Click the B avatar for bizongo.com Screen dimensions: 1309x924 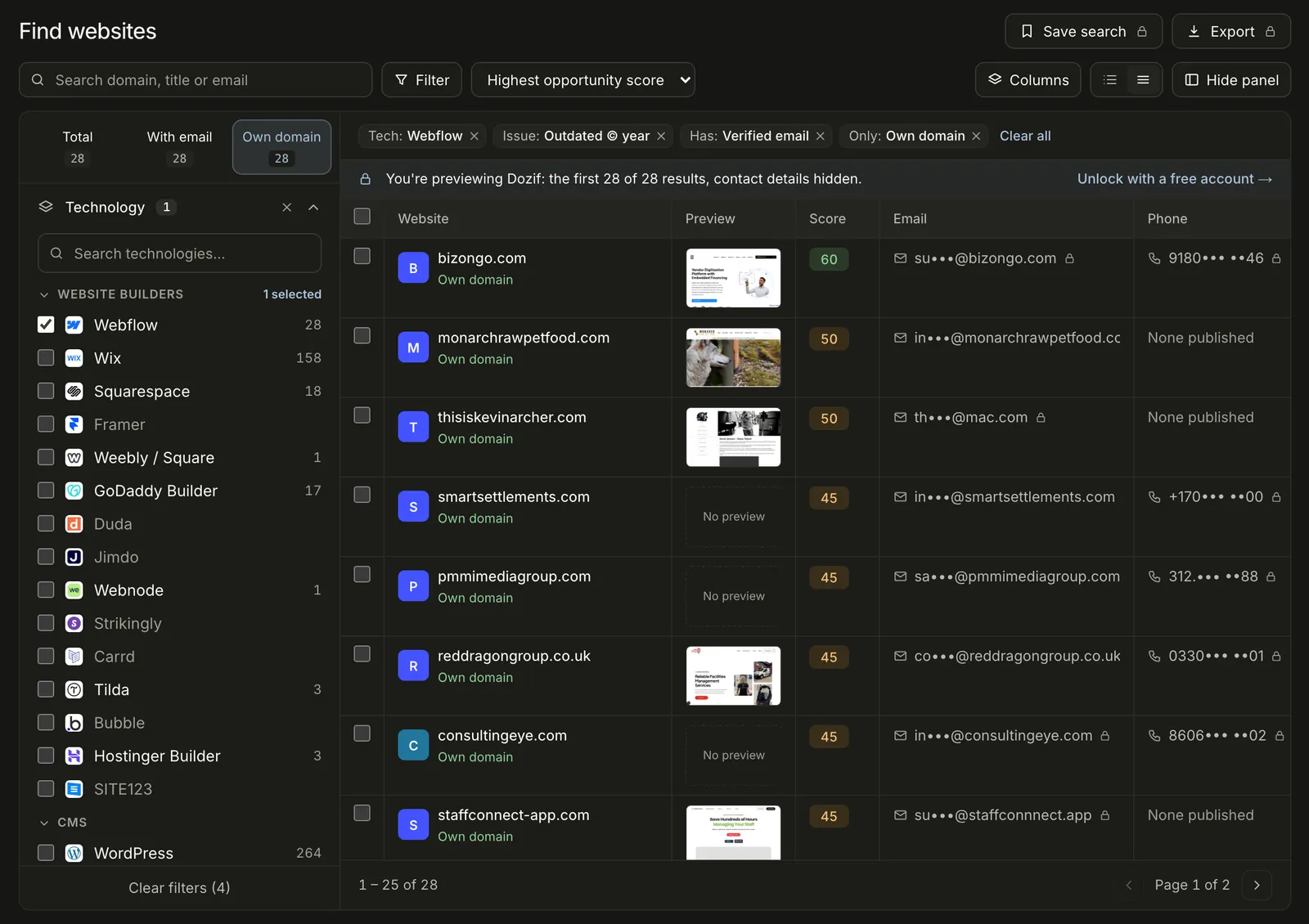pos(413,268)
